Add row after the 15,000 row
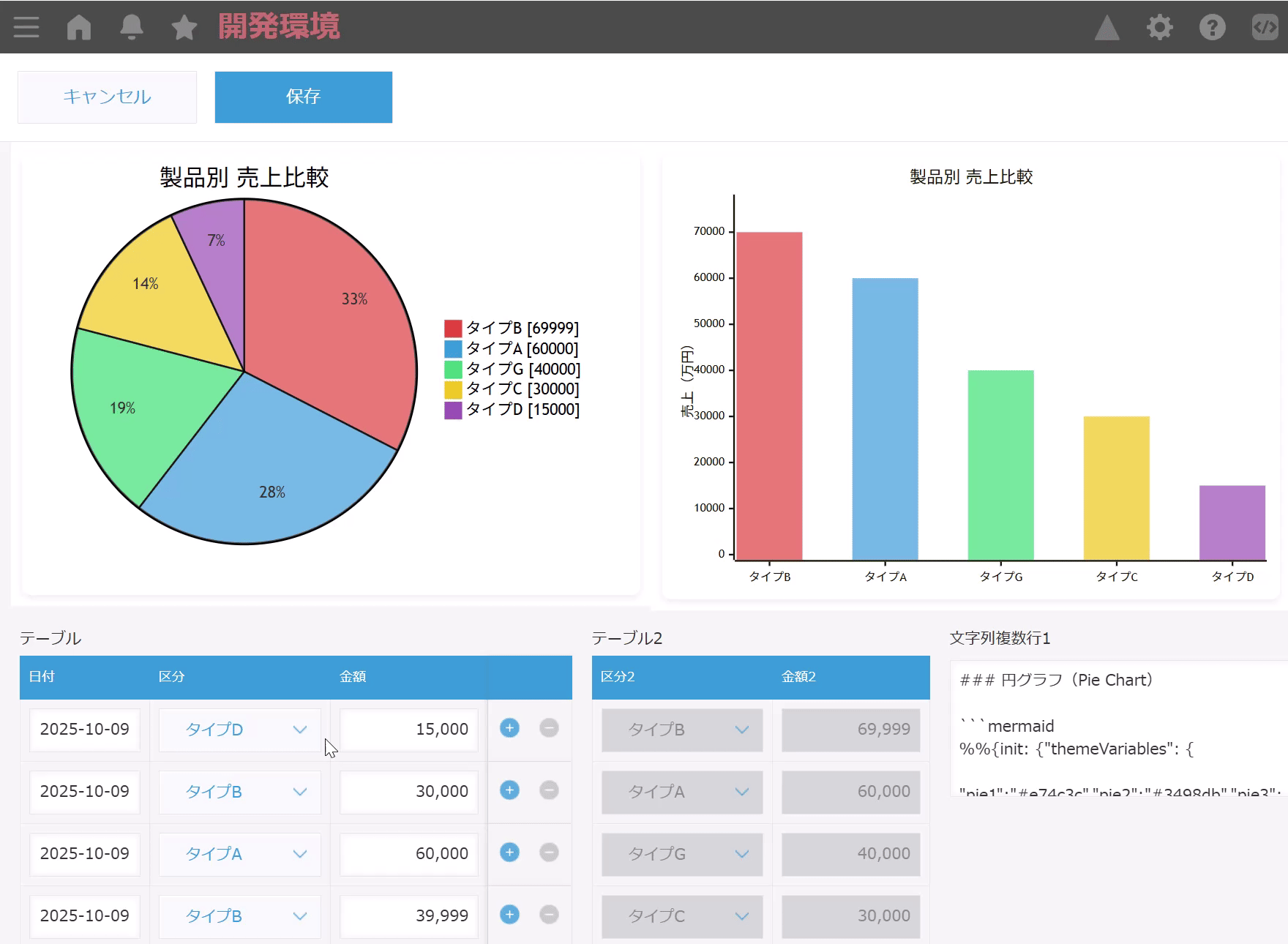Viewport: 1288px width, 944px height. tap(509, 728)
